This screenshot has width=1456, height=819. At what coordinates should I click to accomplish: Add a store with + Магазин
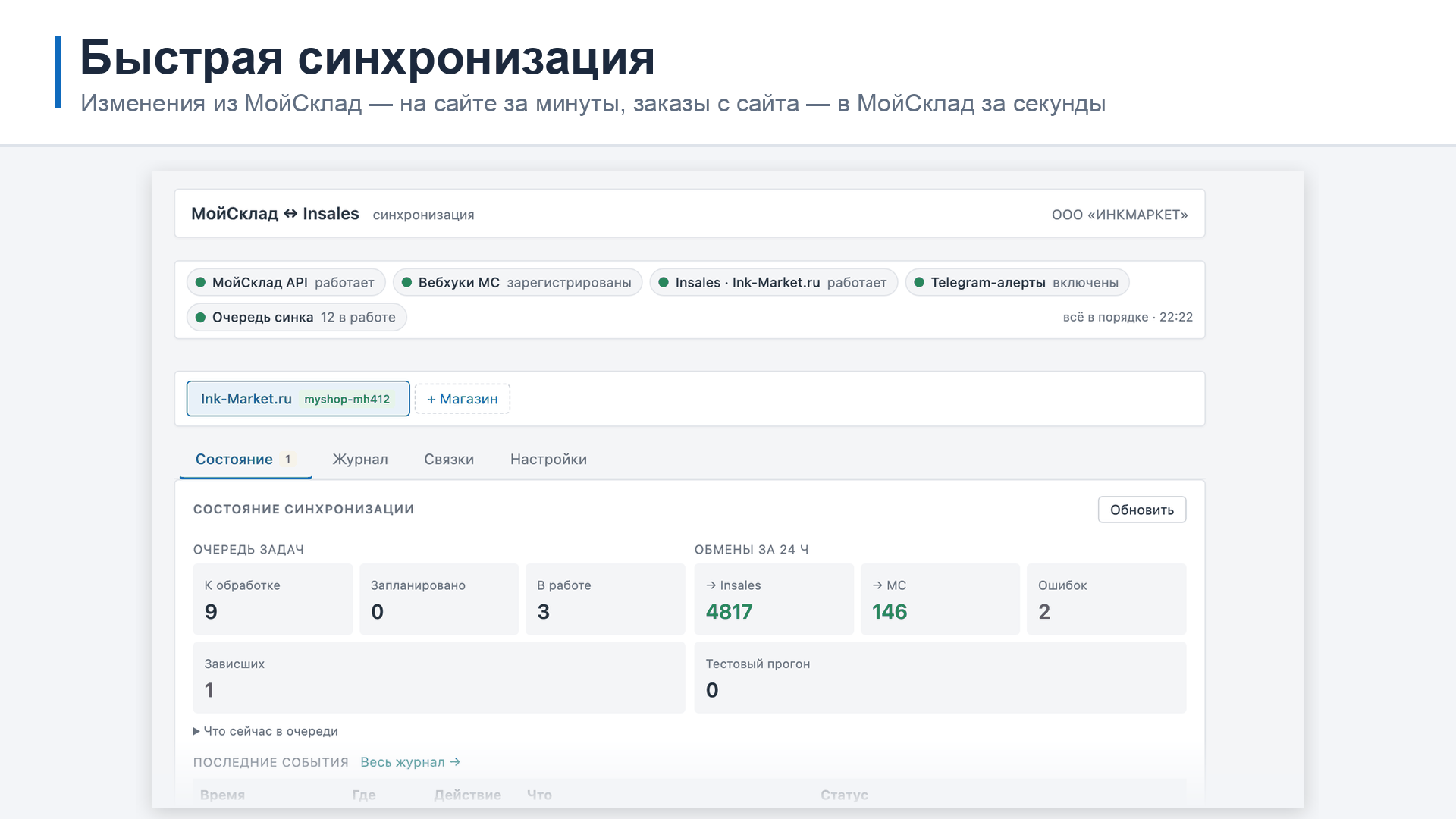tap(463, 399)
